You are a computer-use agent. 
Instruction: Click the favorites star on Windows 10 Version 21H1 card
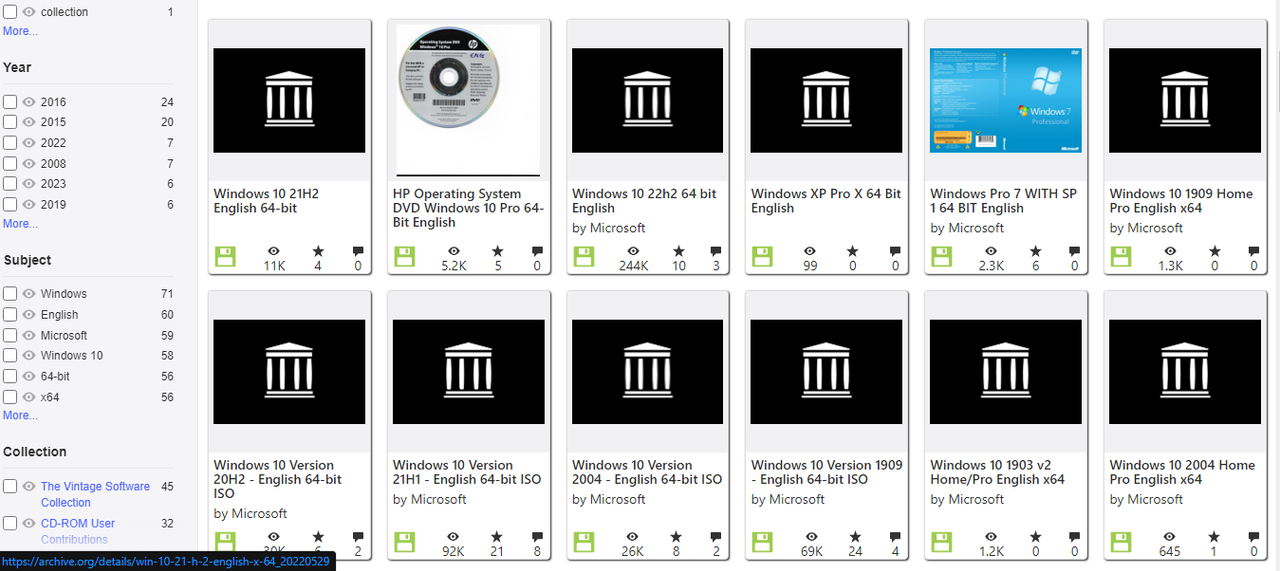click(497, 537)
